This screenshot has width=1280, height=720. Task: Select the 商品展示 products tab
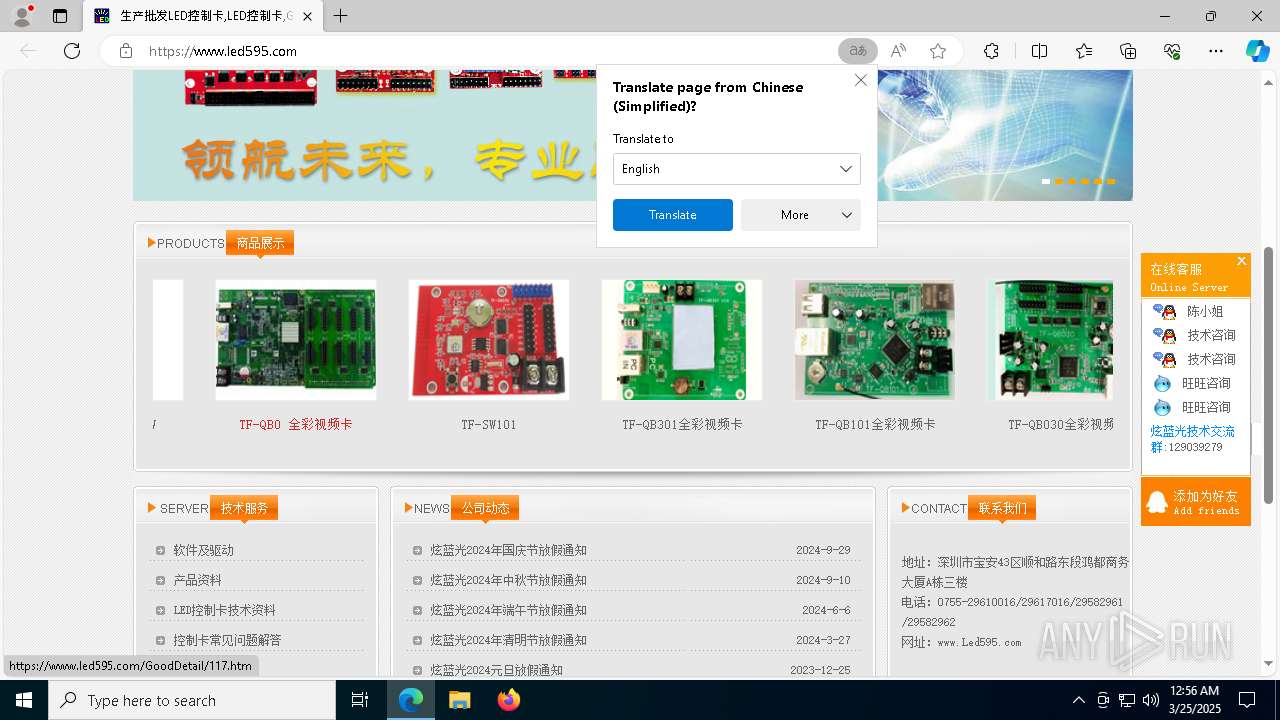tap(260, 243)
